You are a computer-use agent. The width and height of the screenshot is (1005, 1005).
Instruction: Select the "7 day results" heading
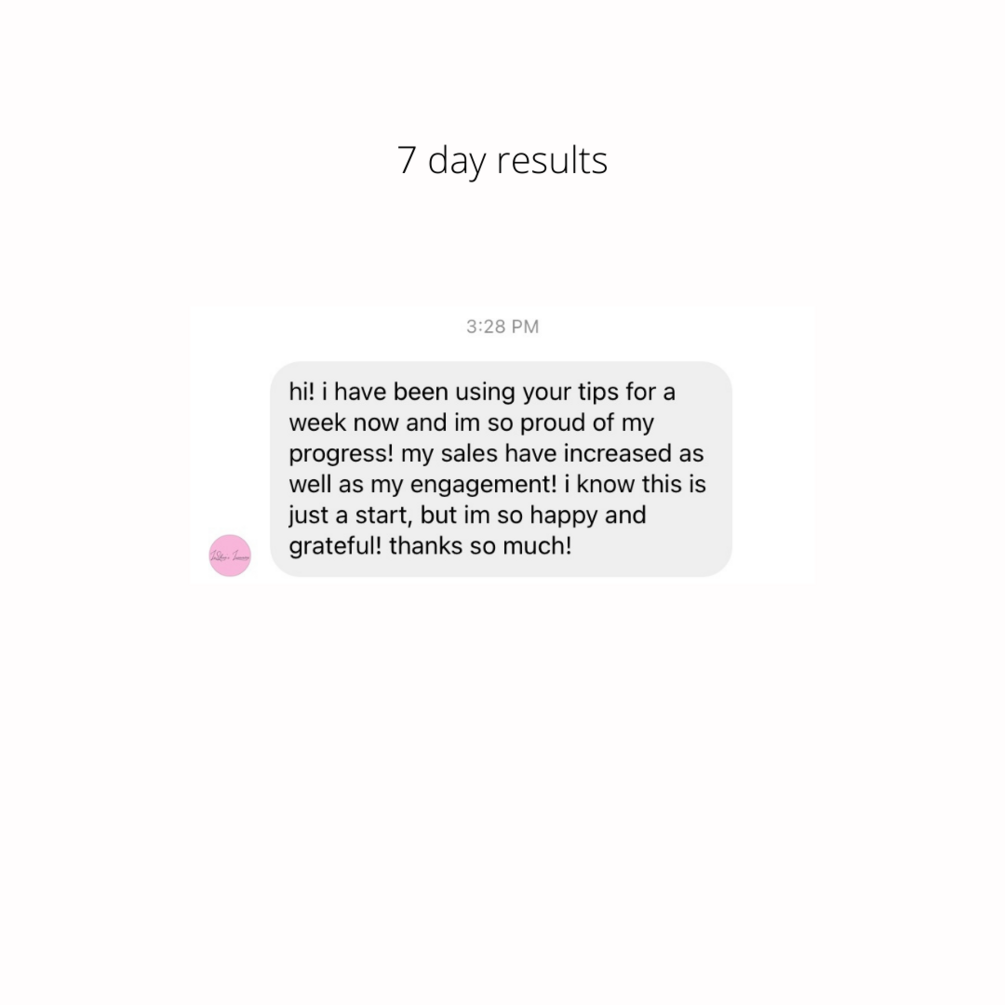502,160
